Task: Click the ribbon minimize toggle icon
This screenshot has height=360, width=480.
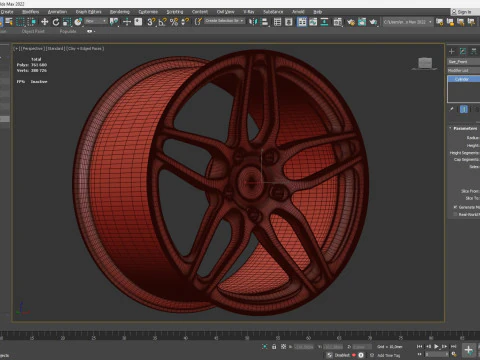Action: tap(91, 32)
